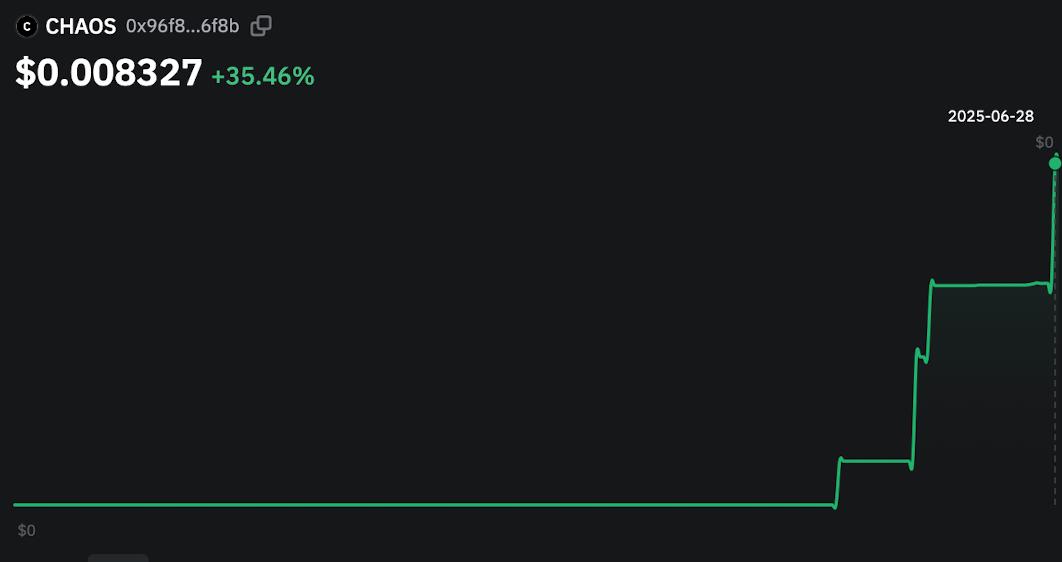
Task: Click the start of the chart line
Action: [16, 504]
